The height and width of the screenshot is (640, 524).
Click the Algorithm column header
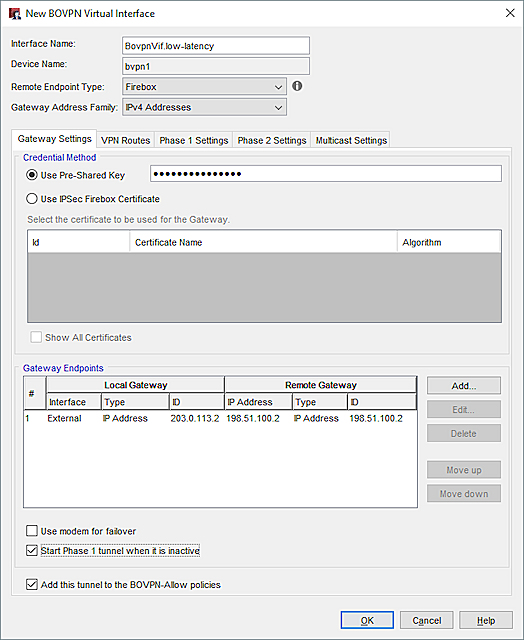tap(449, 242)
